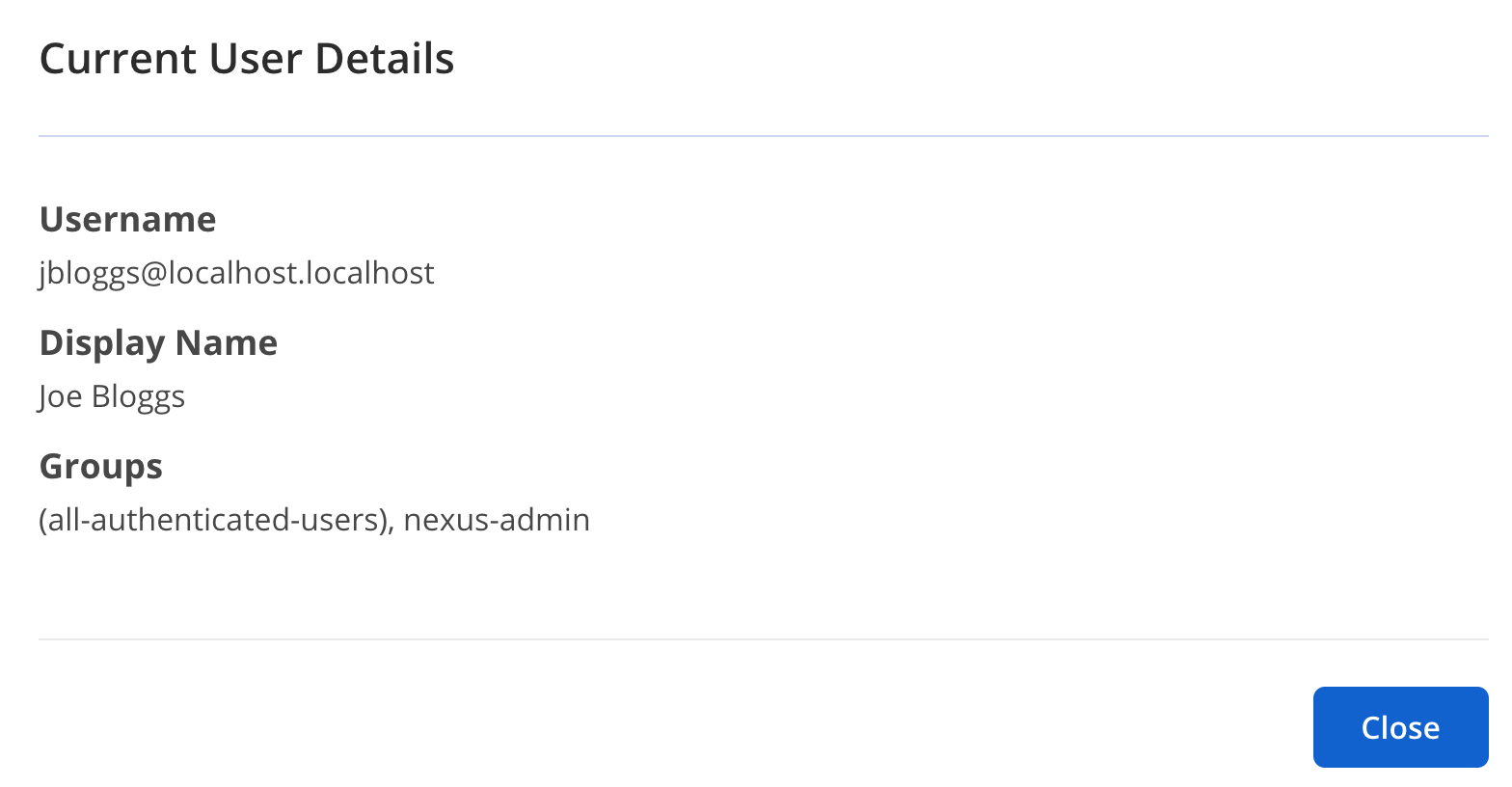Click the bold Username label
The height and width of the screenshot is (787, 1512).
[127, 220]
